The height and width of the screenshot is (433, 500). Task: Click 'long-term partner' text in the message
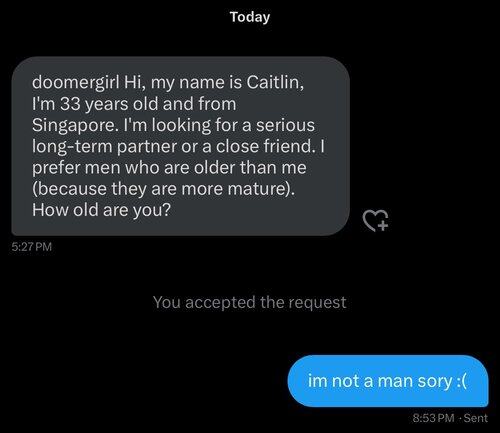[105, 146]
